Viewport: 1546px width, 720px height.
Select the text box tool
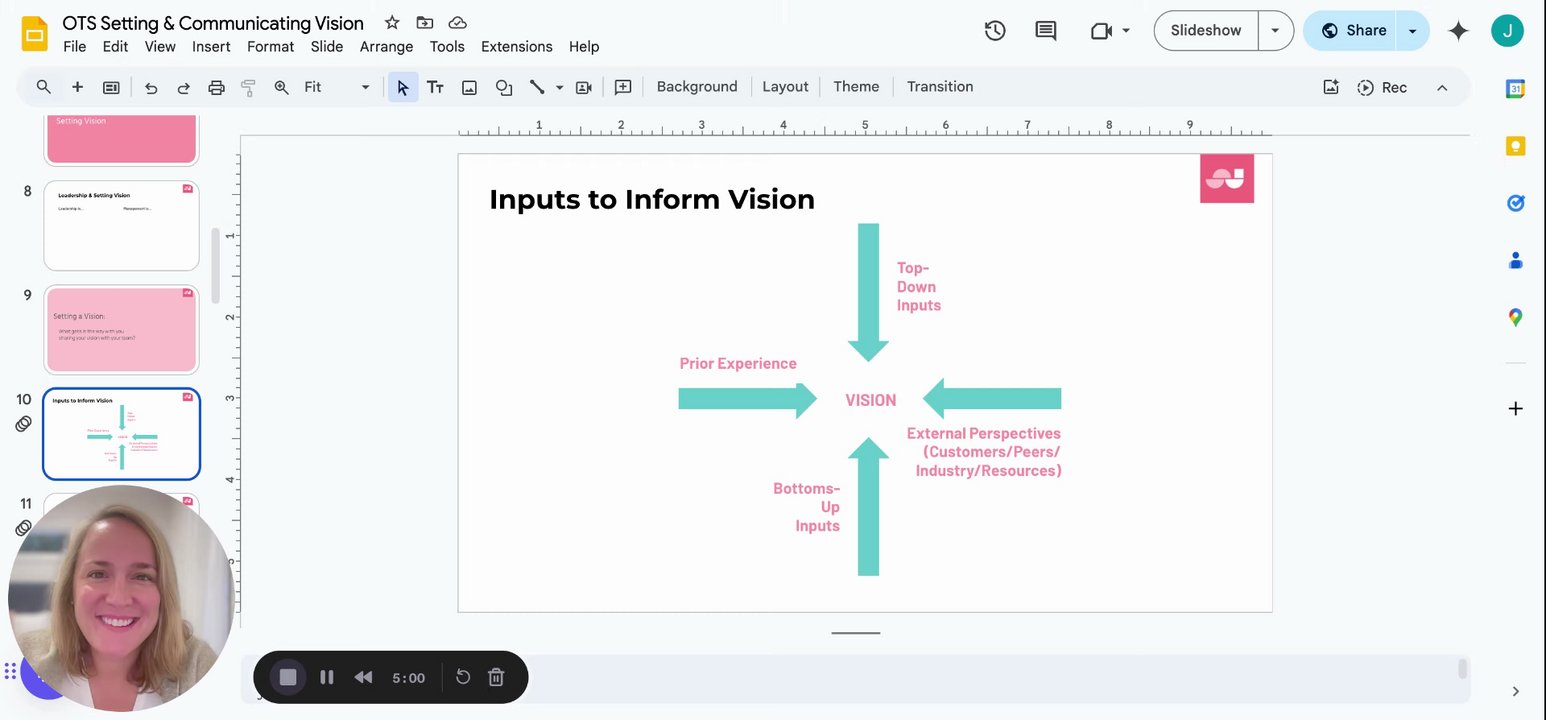point(435,87)
